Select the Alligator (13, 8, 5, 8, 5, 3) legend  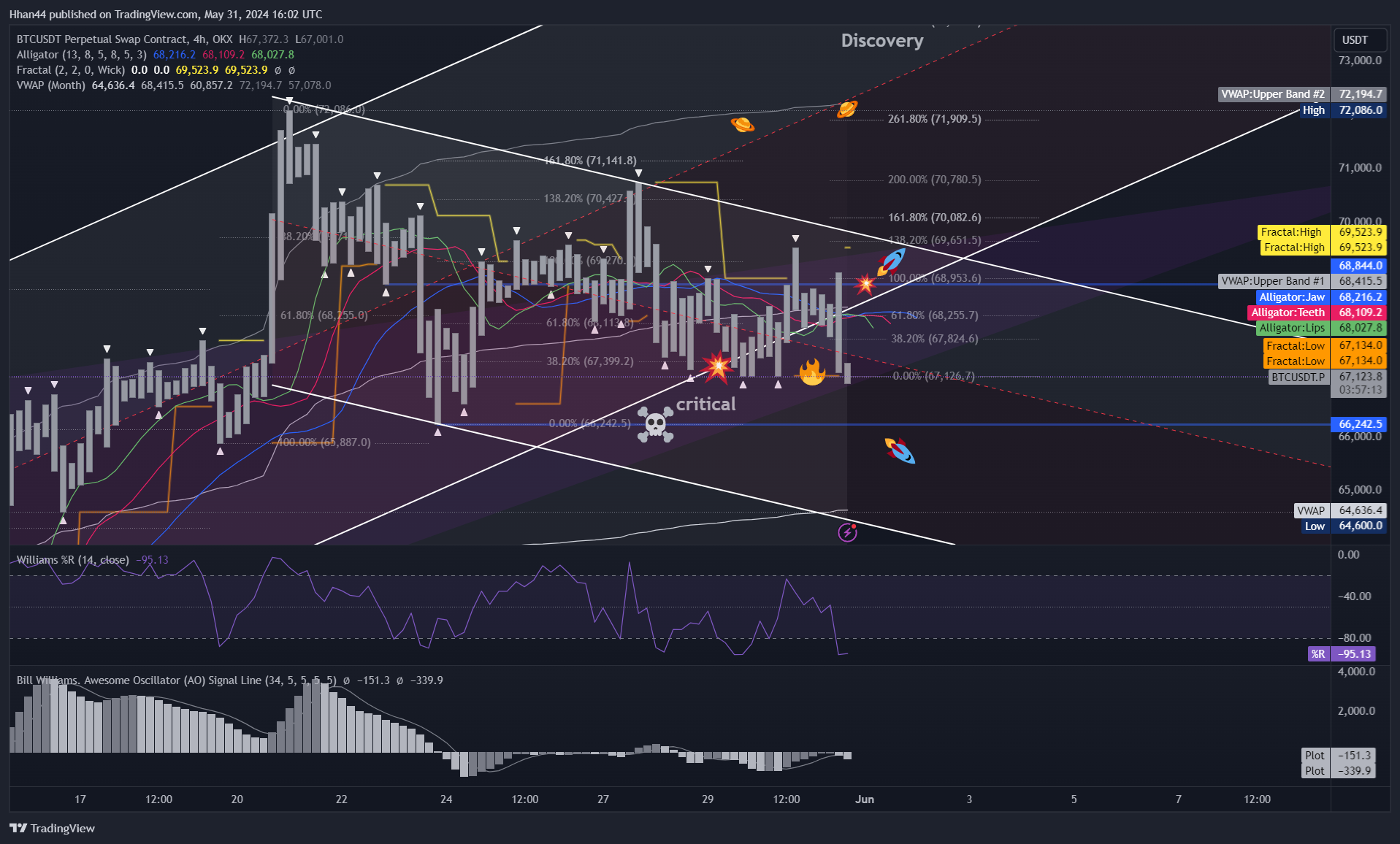point(82,55)
